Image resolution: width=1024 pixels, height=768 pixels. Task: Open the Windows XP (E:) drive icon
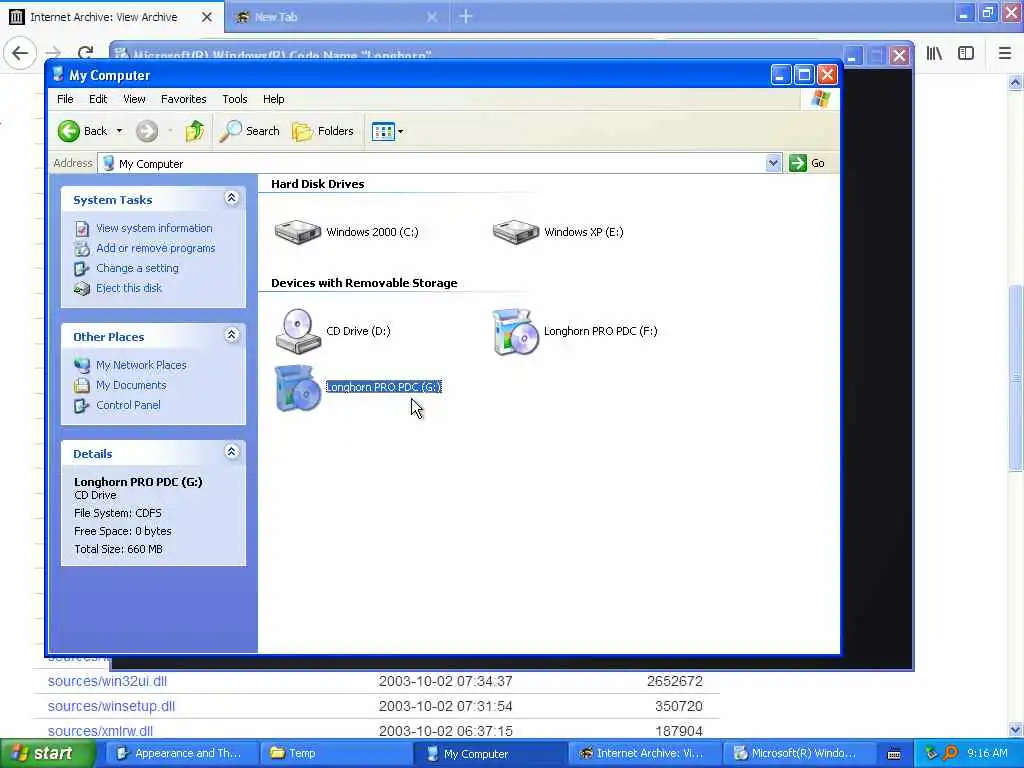515,232
